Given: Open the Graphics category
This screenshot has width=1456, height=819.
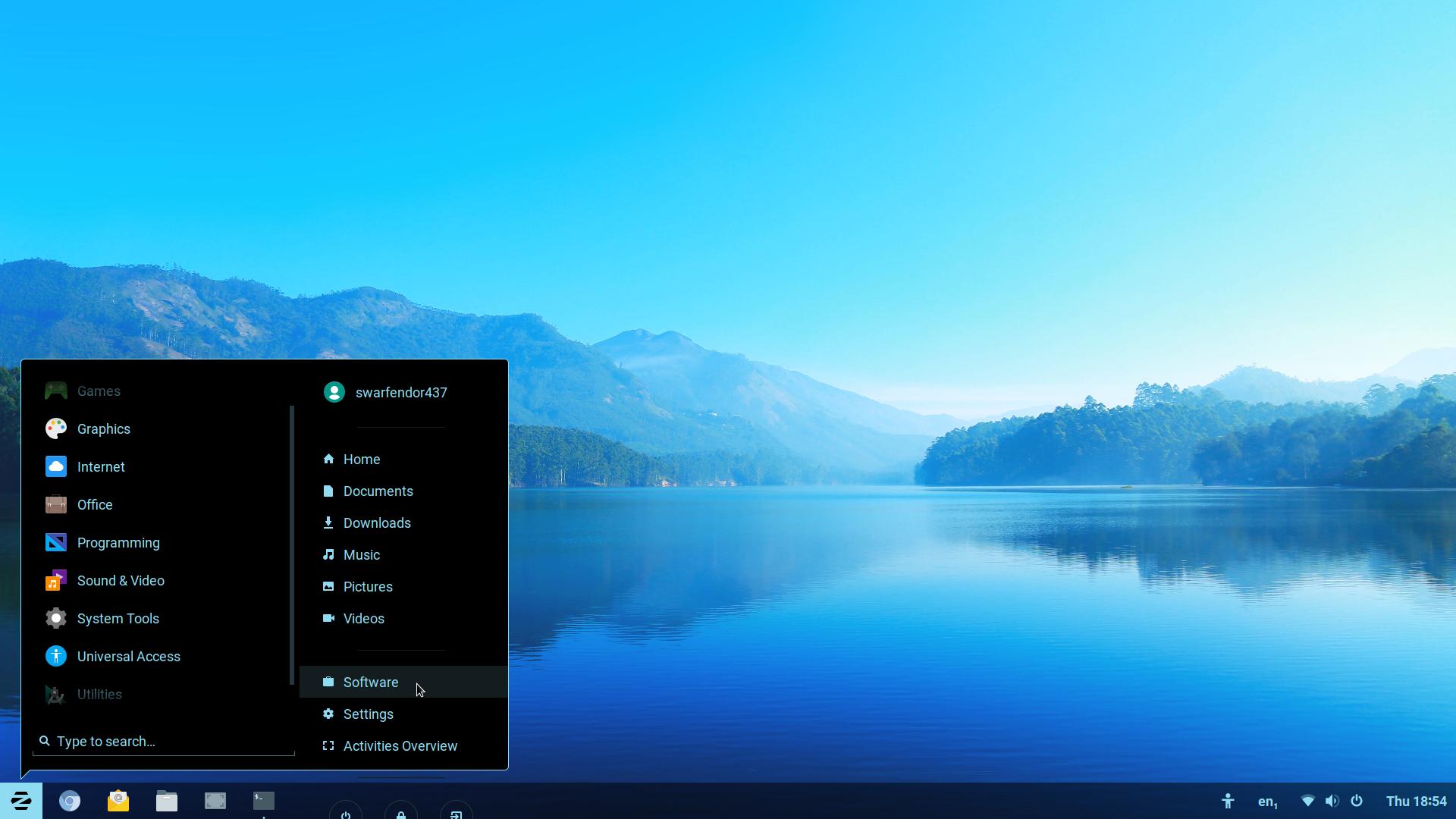Looking at the screenshot, I should (103, 429).
